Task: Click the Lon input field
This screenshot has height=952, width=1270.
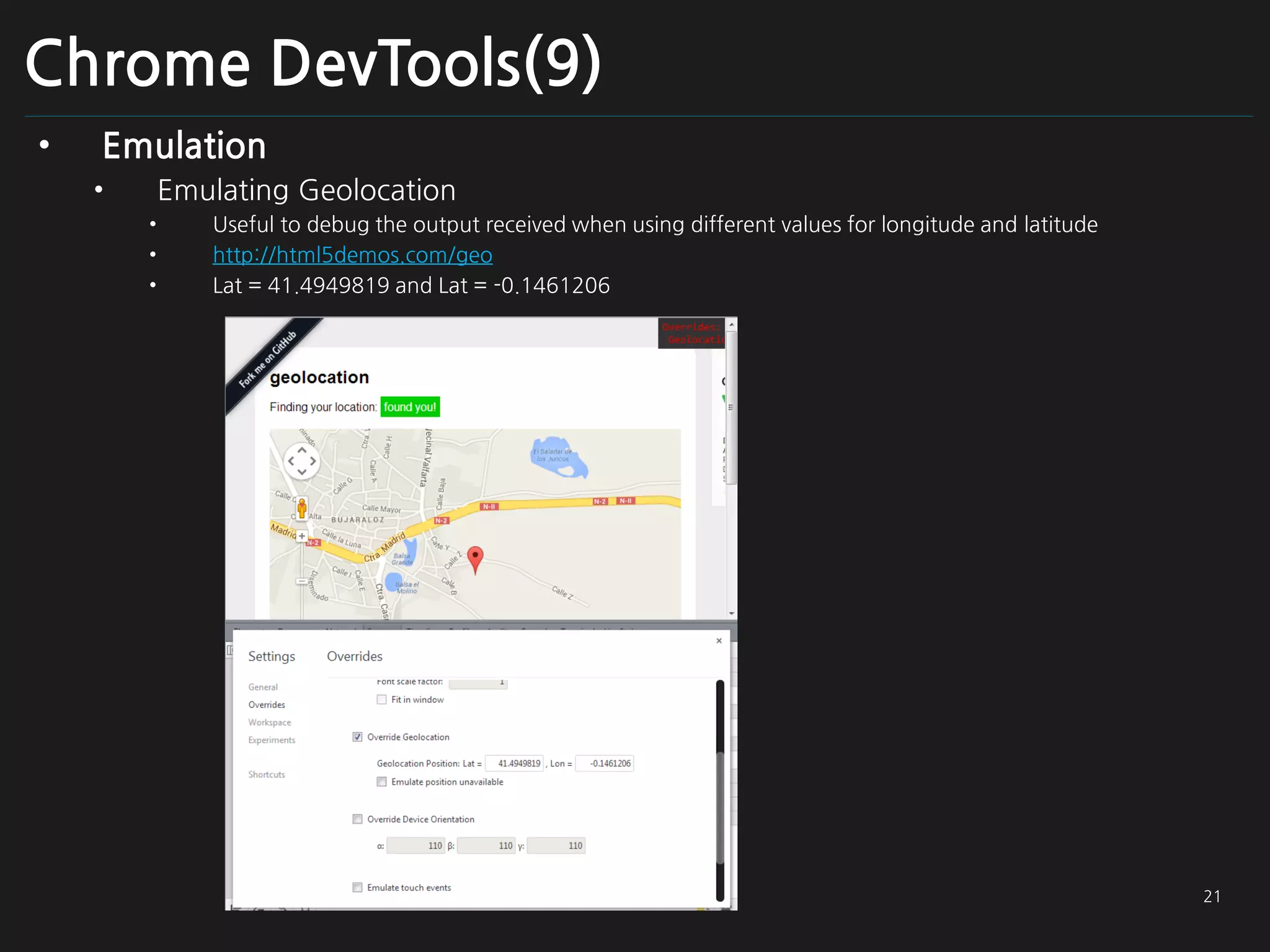Action: coord(605,764)
